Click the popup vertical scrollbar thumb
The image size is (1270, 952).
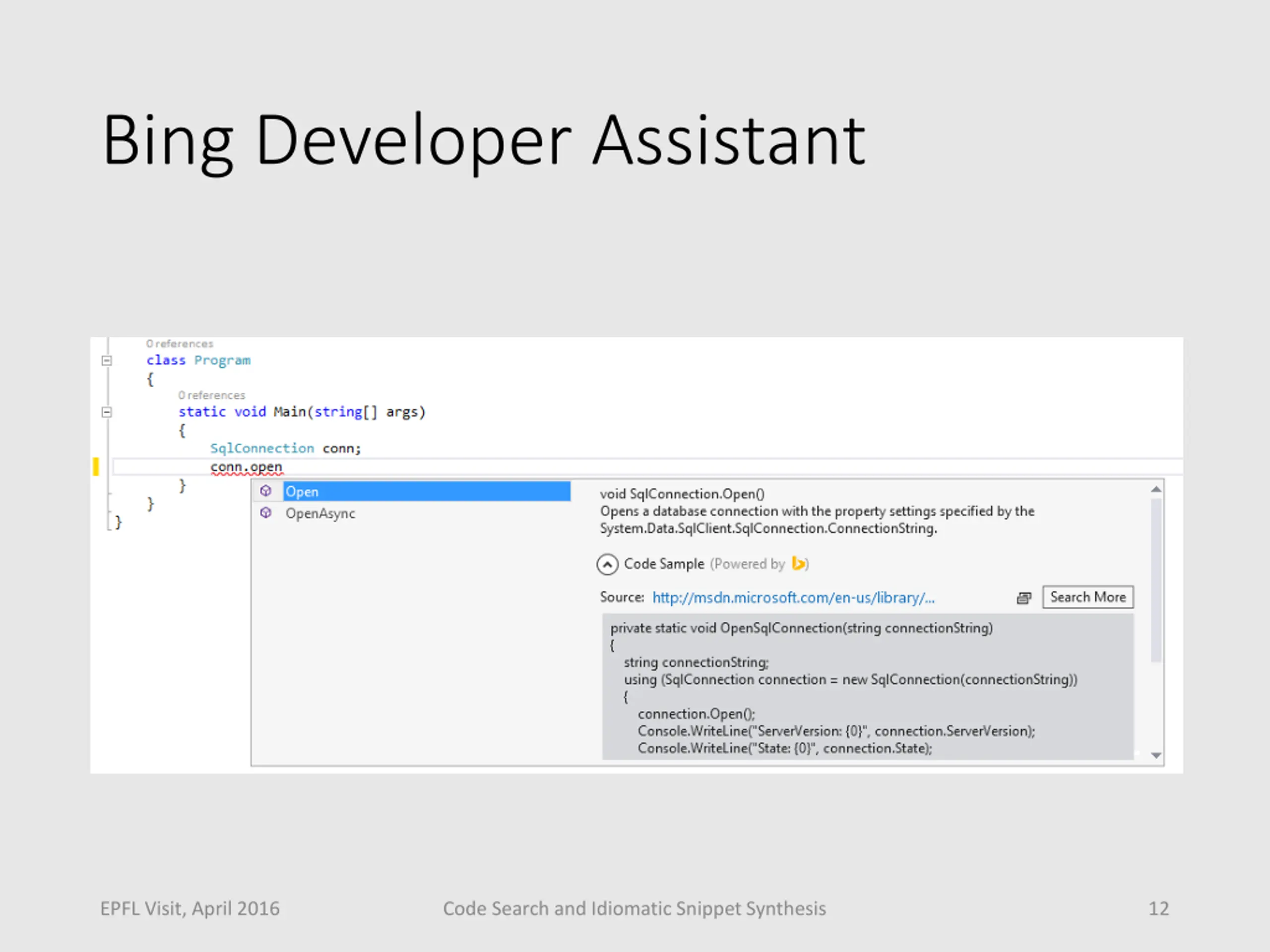pyautogui.click(x=1156, y=580)
